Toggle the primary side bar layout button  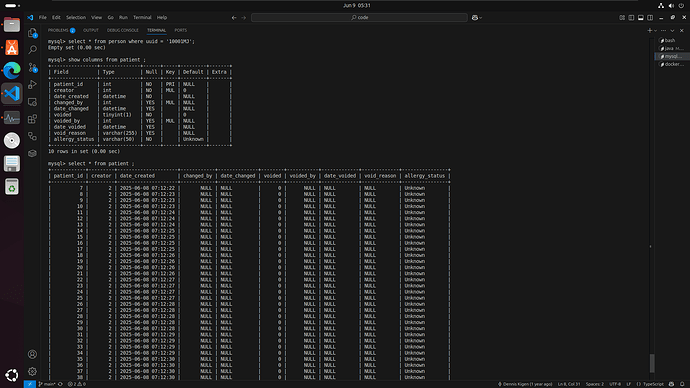[x=631, y=18]
